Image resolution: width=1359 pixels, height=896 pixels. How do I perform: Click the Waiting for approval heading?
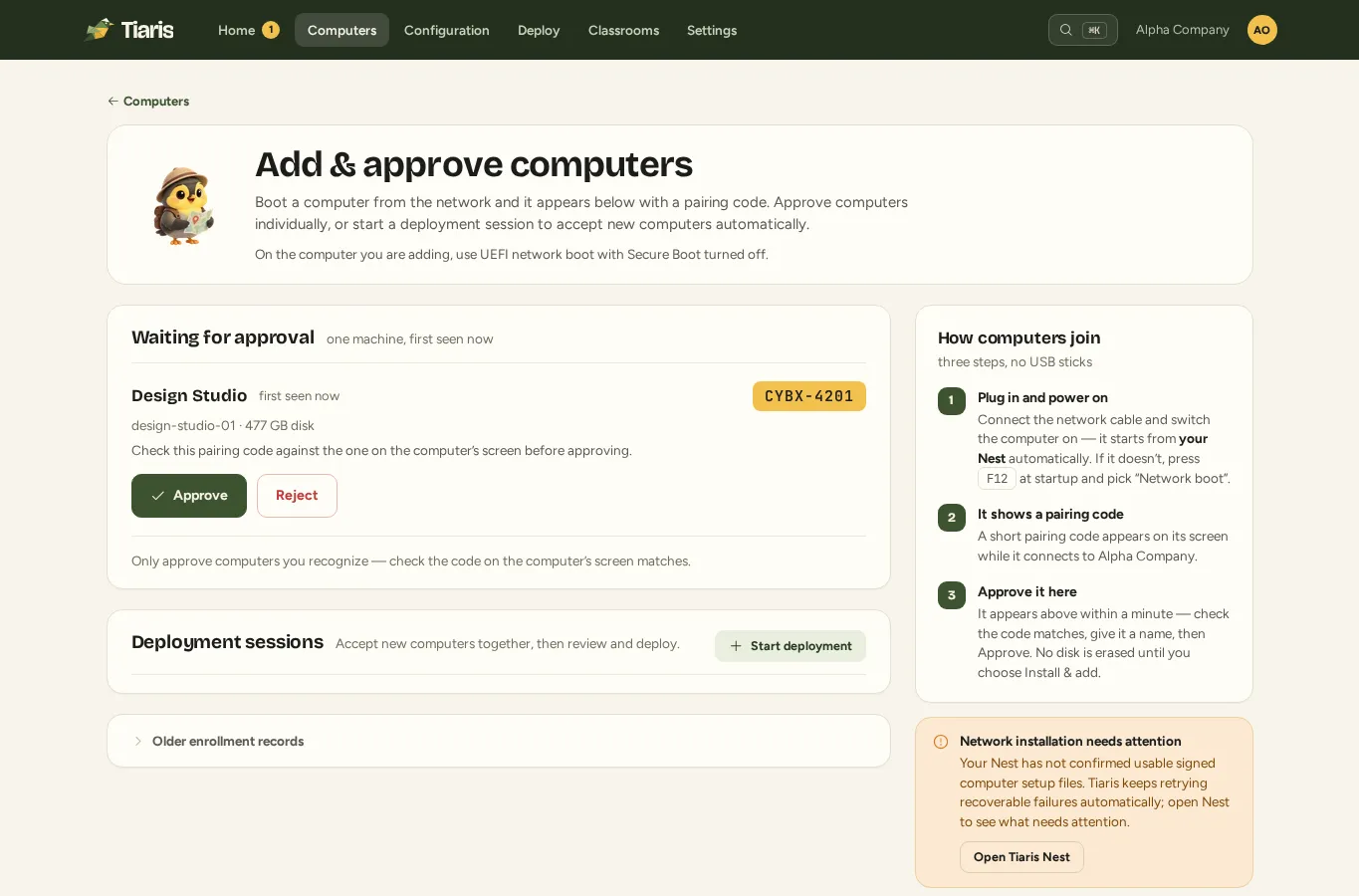pos(223,337)
